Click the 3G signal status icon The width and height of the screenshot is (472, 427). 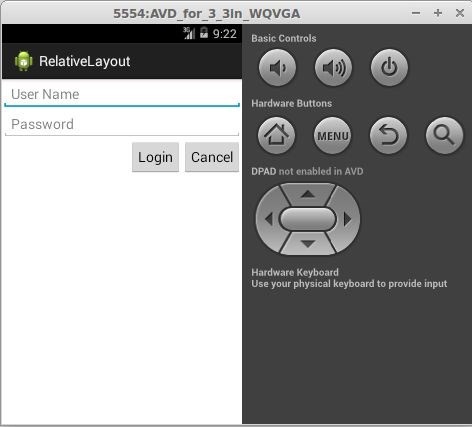coord(189,33)
